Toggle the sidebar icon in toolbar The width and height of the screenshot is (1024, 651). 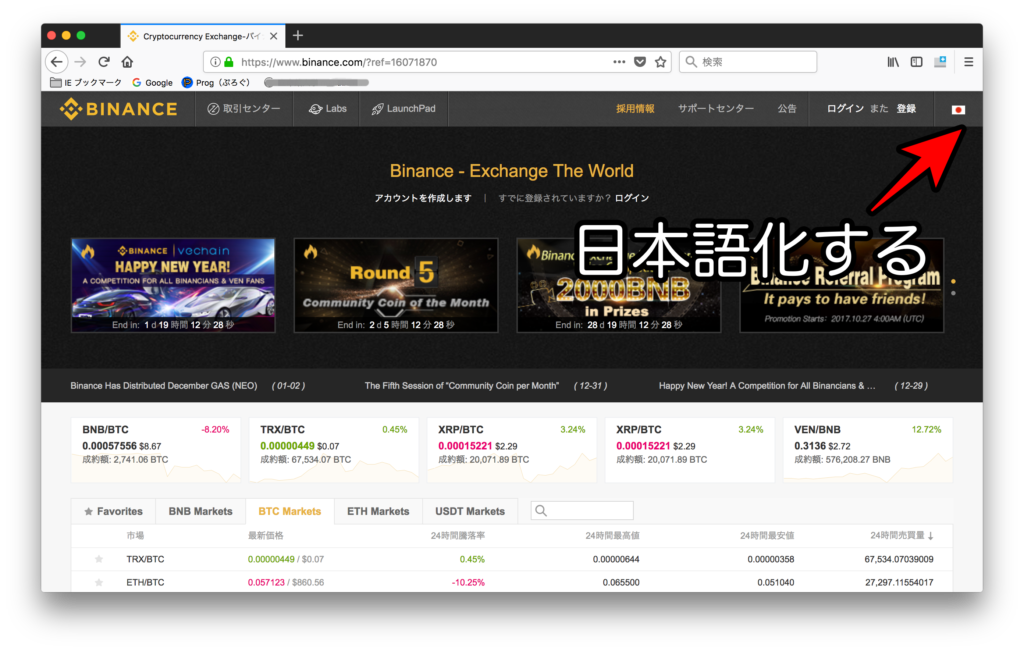pos(916,62)
